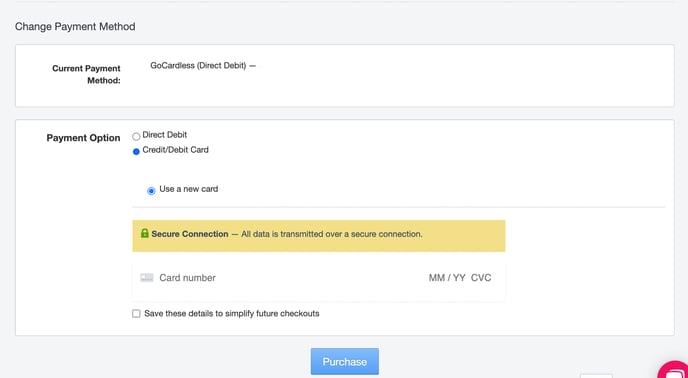Click the Change Payment Method heading

(x=75, y=27)
